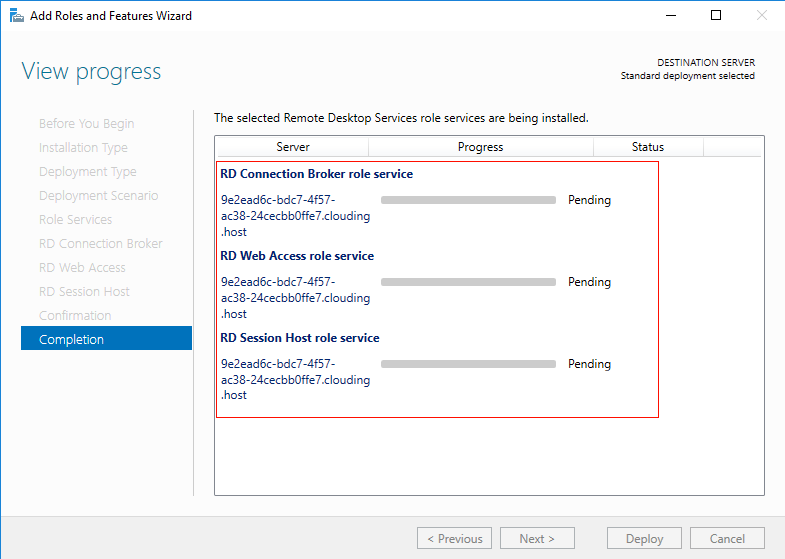The height and width of the screenshot is (559, 785).
Task: Open RD Session Host sidebar step
Action: click(84, 292)
